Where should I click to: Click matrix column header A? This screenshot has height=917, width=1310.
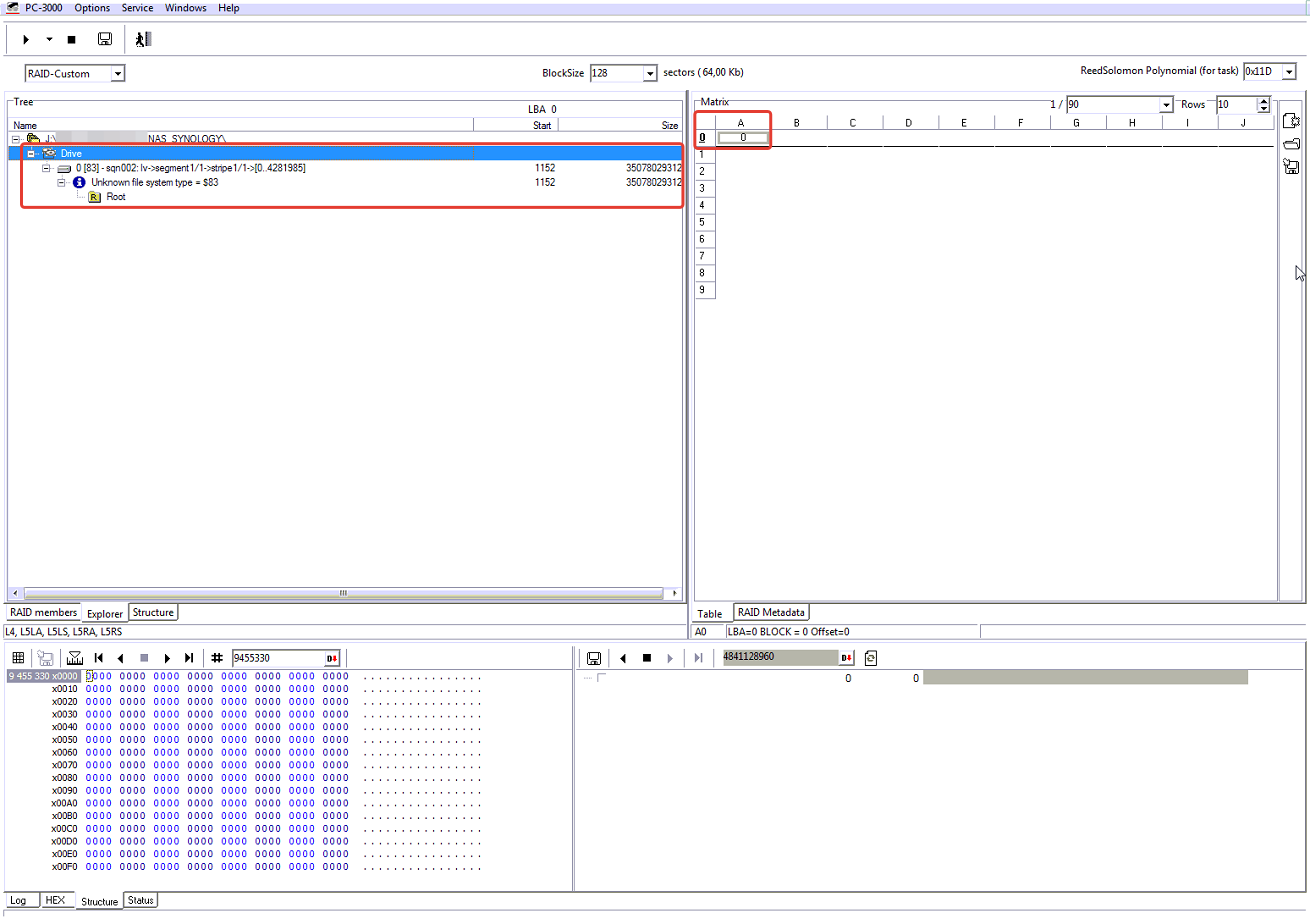click(x=742, y=123)
